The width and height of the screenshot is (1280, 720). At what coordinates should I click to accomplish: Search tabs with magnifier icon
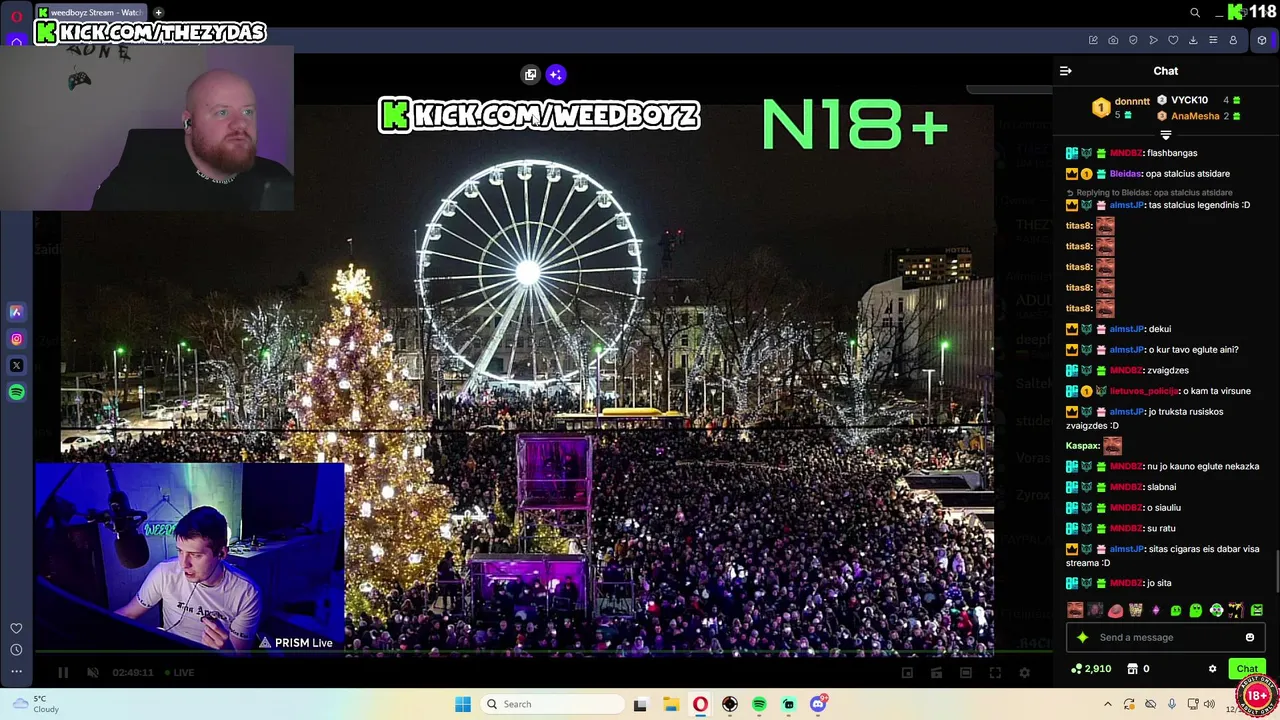click(1195, 12)
